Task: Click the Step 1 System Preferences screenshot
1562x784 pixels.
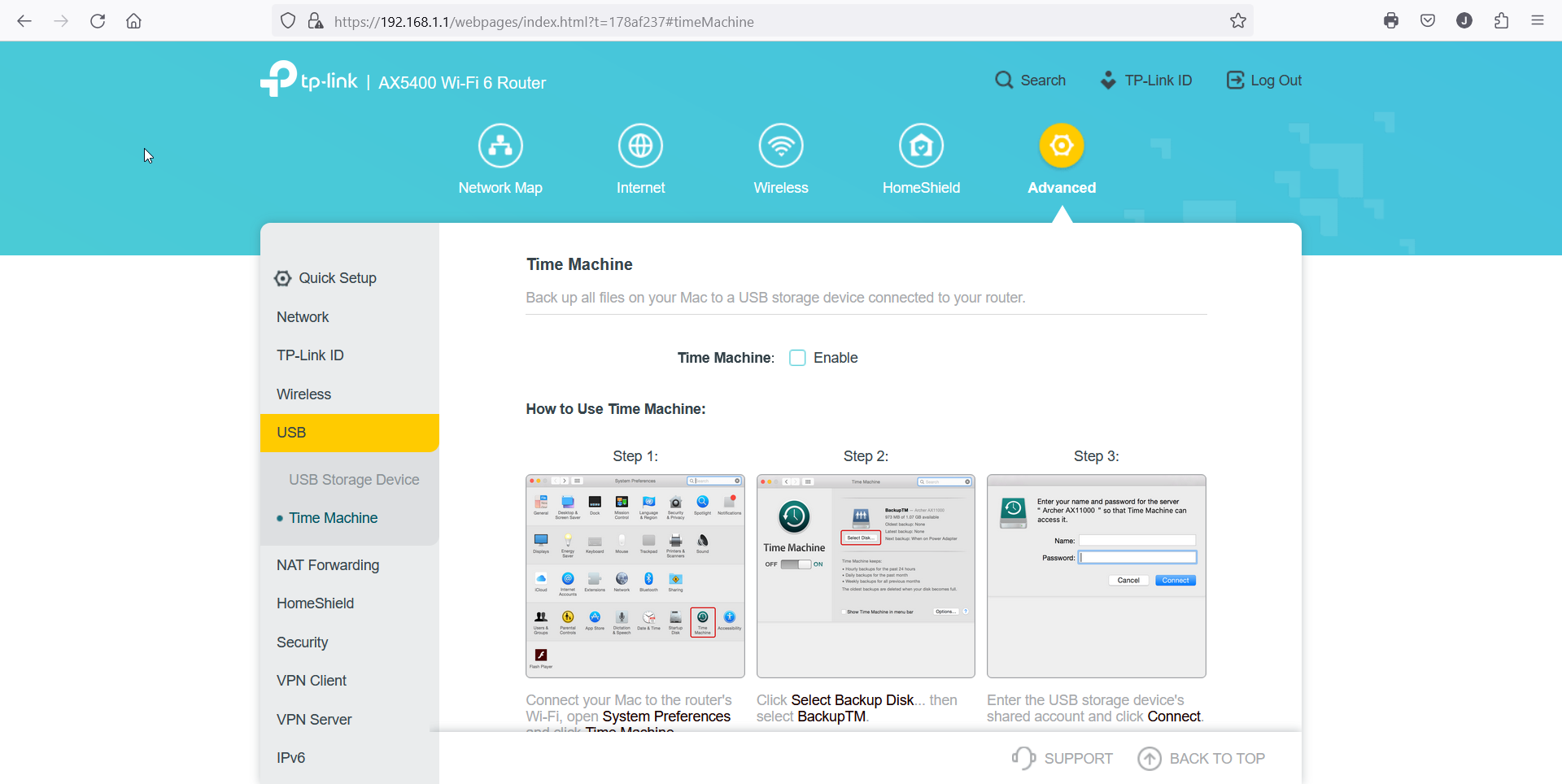Action: point(635,576)
